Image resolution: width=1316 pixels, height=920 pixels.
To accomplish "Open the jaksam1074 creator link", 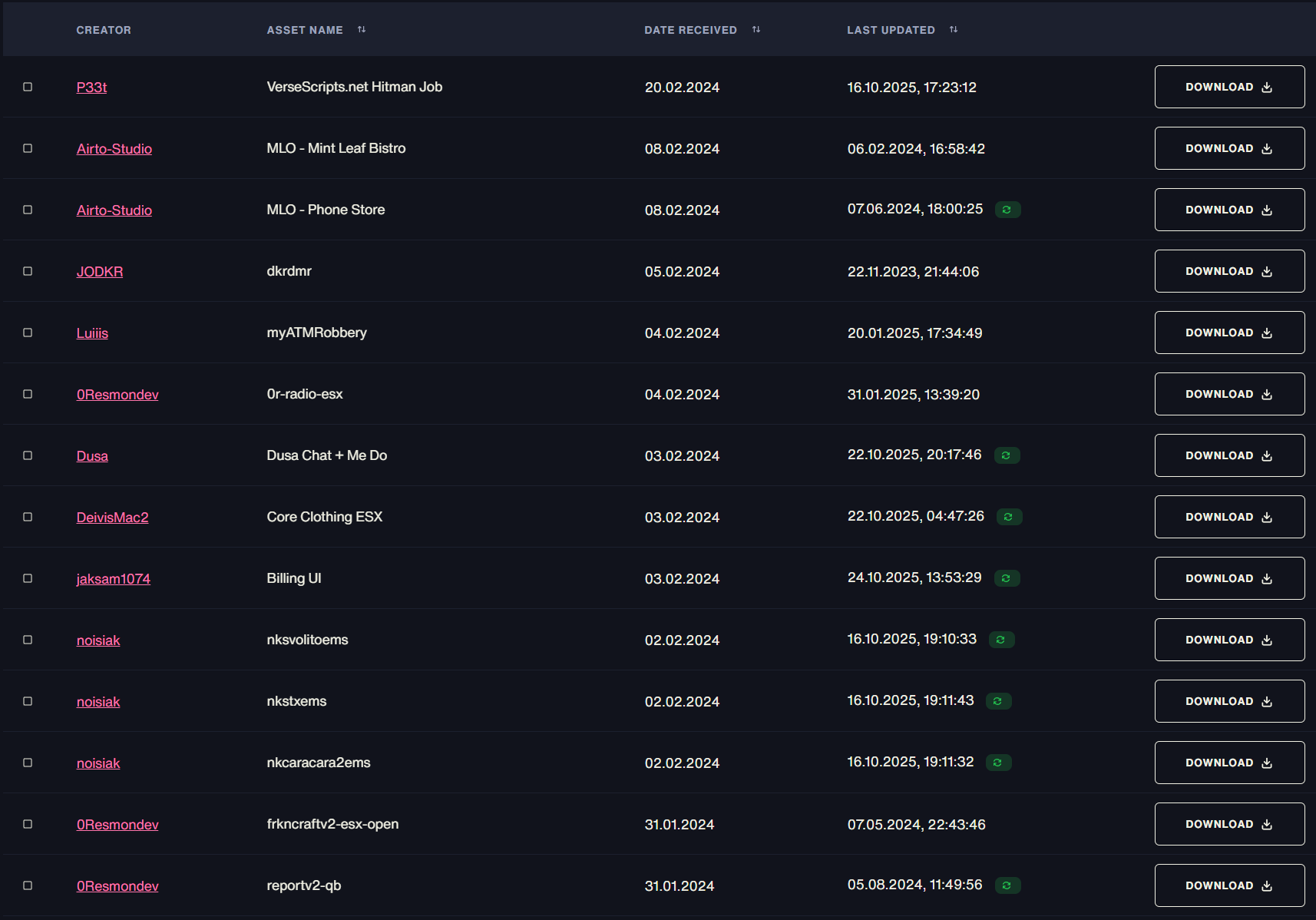I will click(x=114, y=579).
